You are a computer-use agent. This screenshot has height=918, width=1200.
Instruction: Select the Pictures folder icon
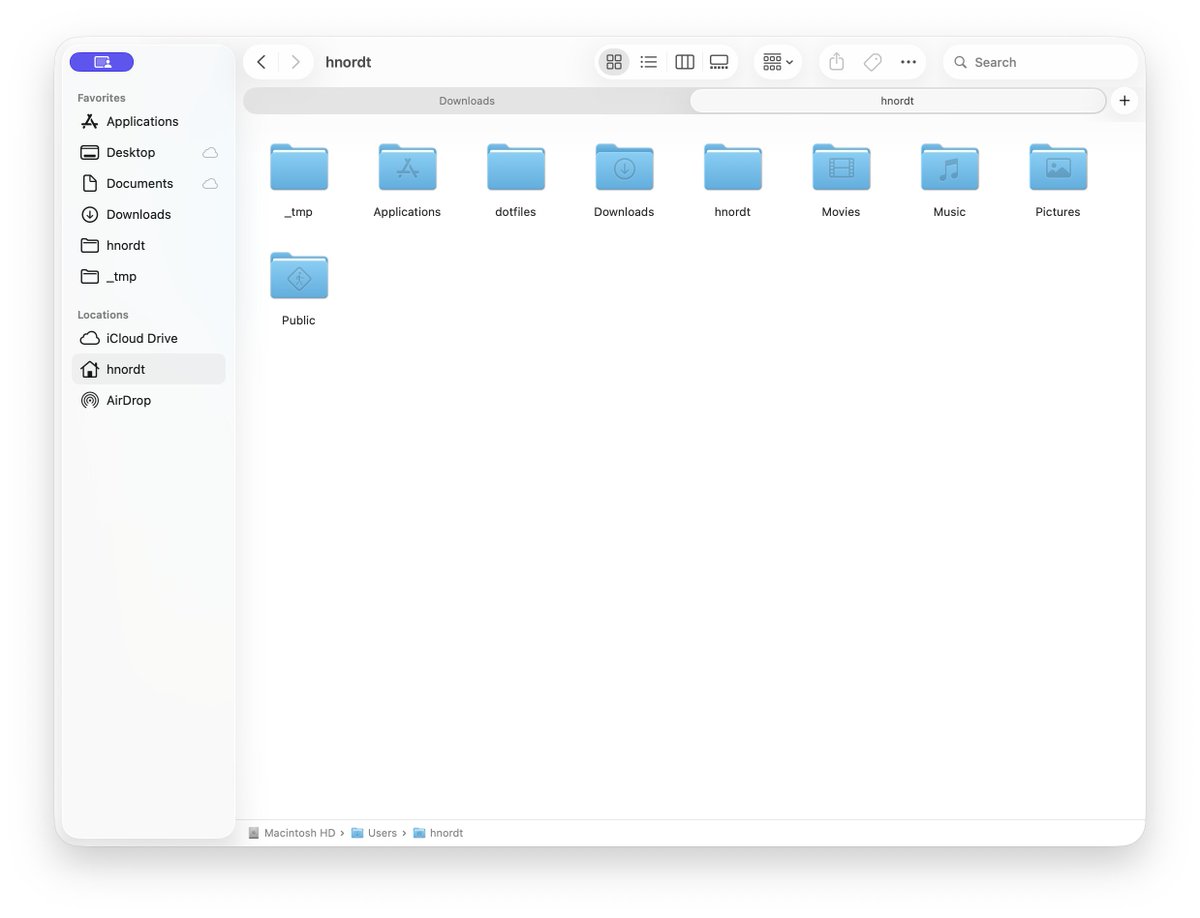[1058, 167]
